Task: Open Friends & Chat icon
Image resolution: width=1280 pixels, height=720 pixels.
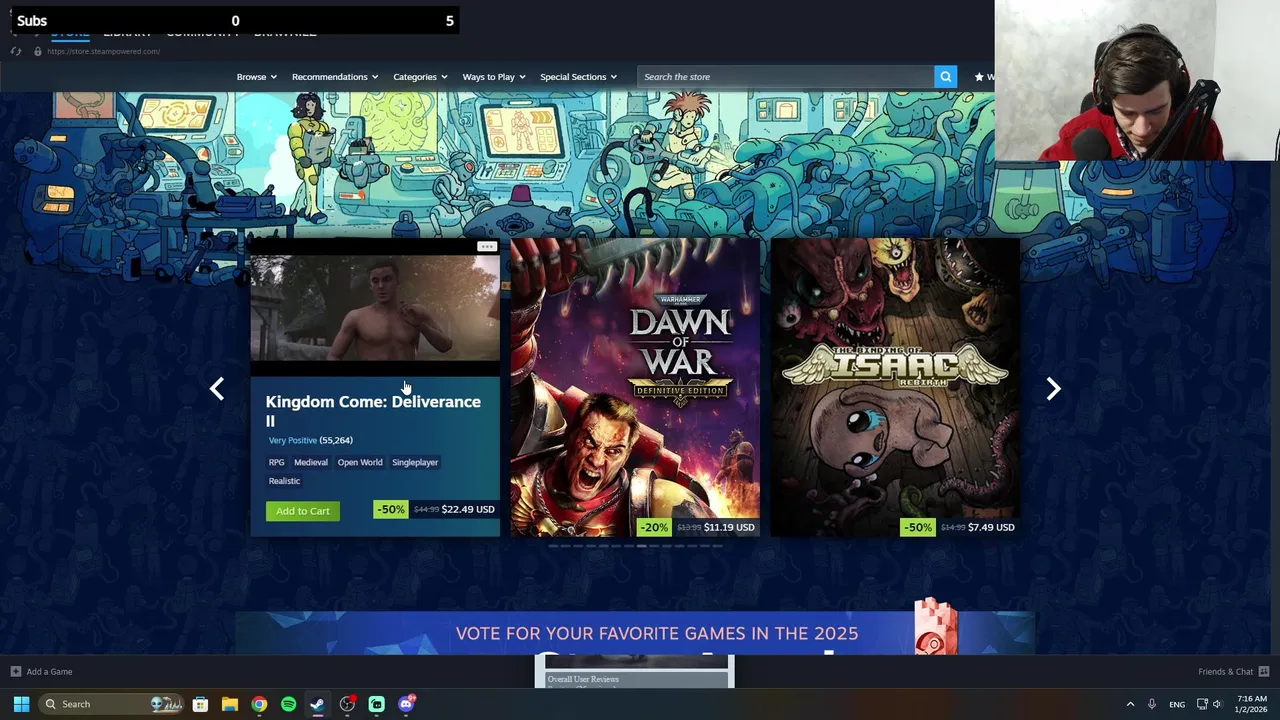Action: 1264,671
